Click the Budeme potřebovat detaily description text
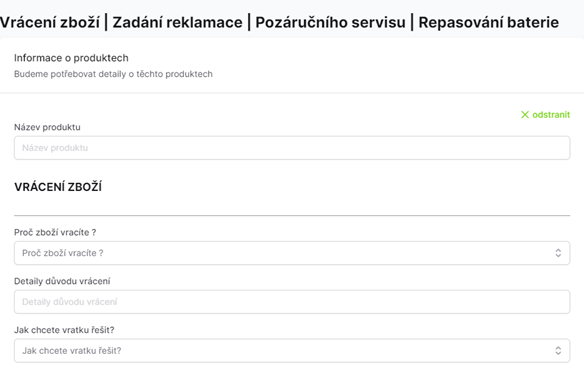Image resolution: width=584 pixels, height=370 pixels. [x=113, y=74]
